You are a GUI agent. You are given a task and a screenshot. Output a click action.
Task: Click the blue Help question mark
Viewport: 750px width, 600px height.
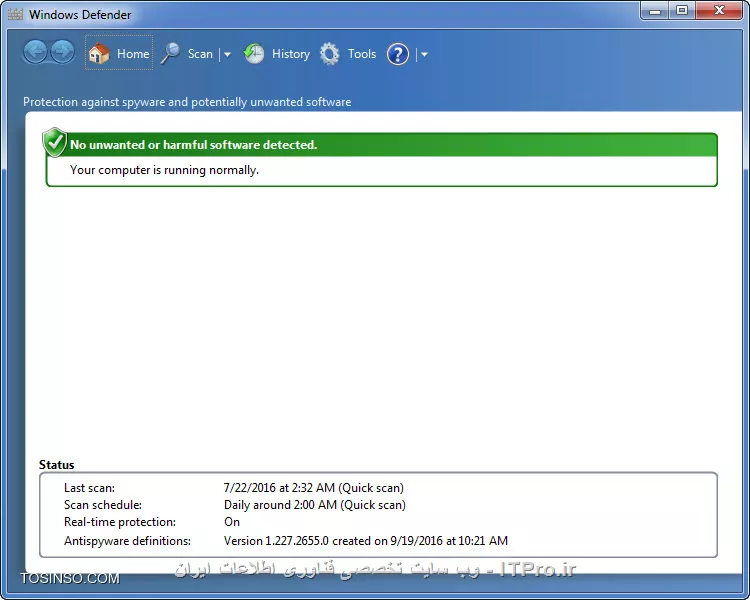(398, 54)
